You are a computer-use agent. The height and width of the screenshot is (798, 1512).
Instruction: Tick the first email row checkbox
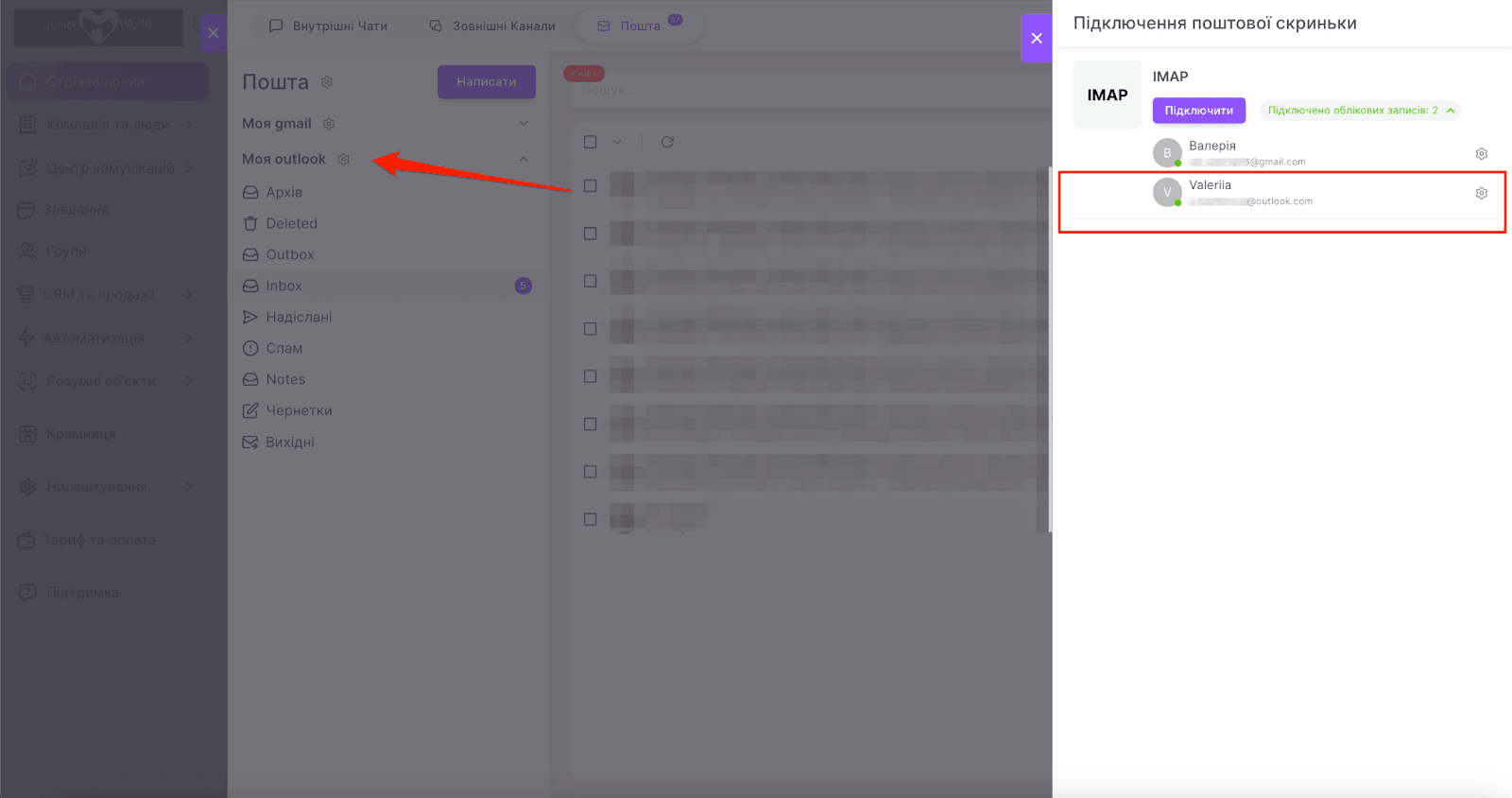[591, 186]
